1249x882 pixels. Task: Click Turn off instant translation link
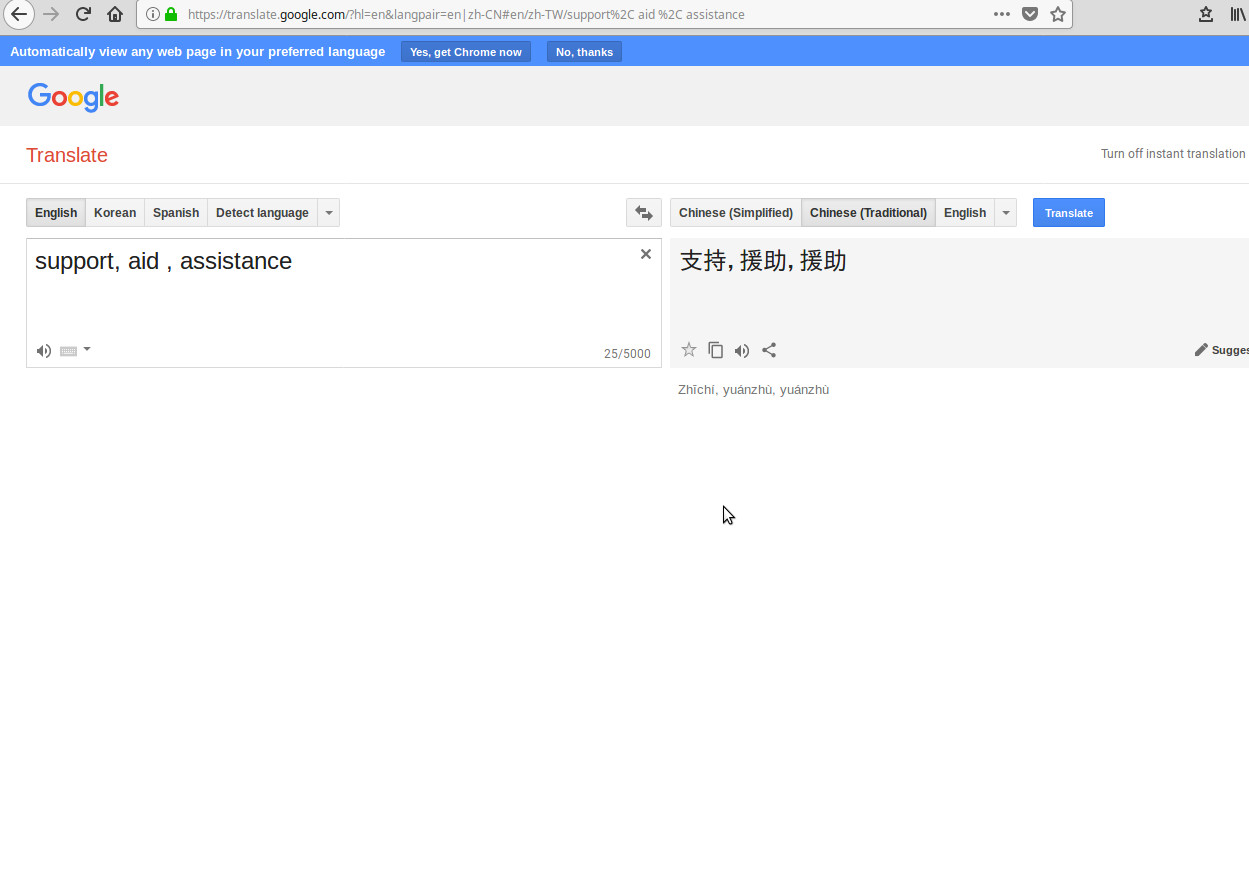(1172, 154)
